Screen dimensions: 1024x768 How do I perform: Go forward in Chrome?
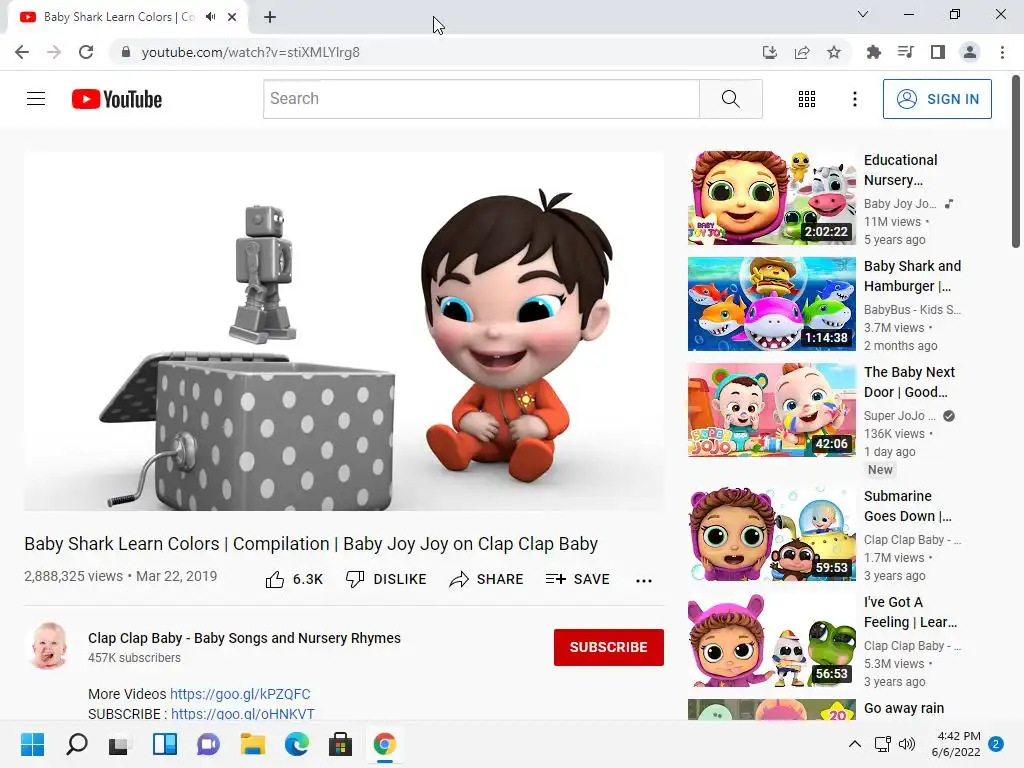tap(54, 52)
